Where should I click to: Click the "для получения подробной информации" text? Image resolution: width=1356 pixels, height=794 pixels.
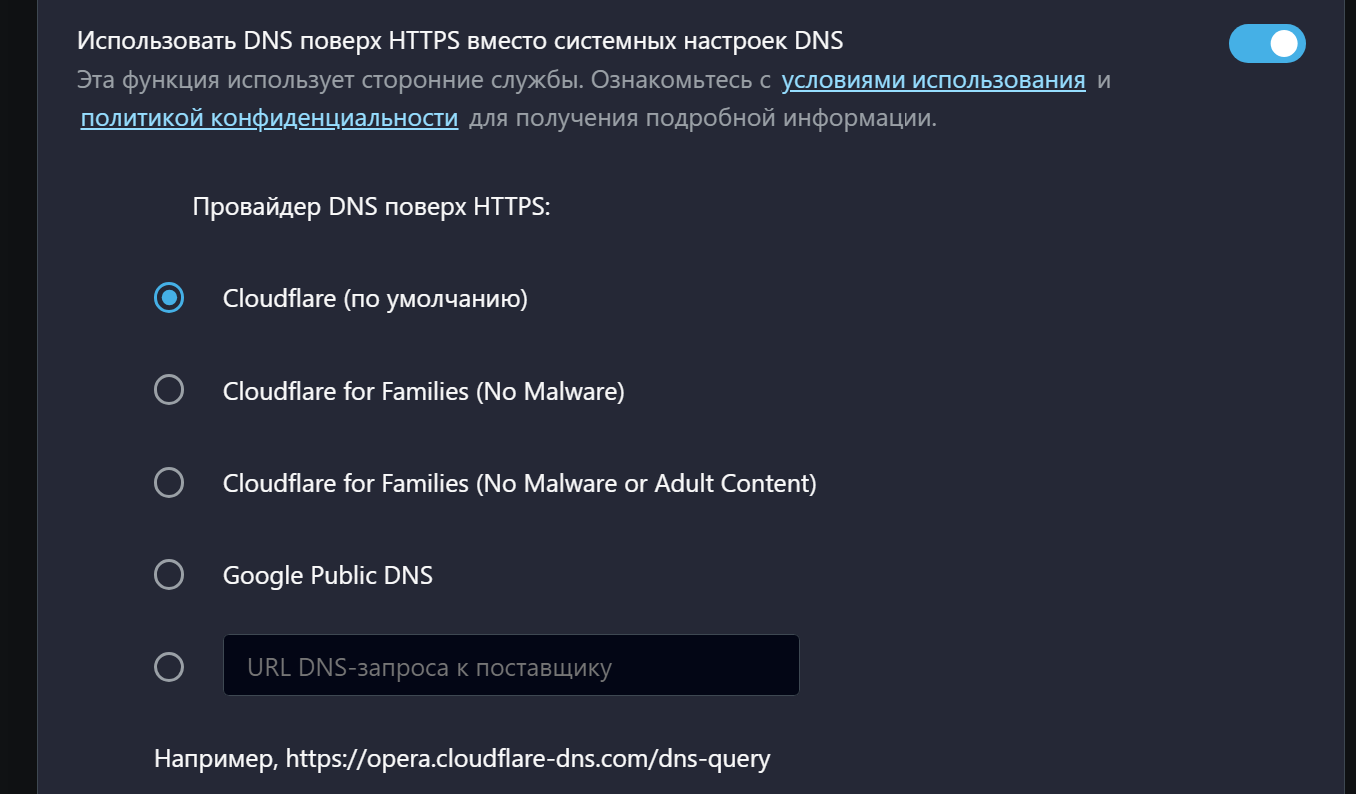pyautogui.click(x=702, y=119)
